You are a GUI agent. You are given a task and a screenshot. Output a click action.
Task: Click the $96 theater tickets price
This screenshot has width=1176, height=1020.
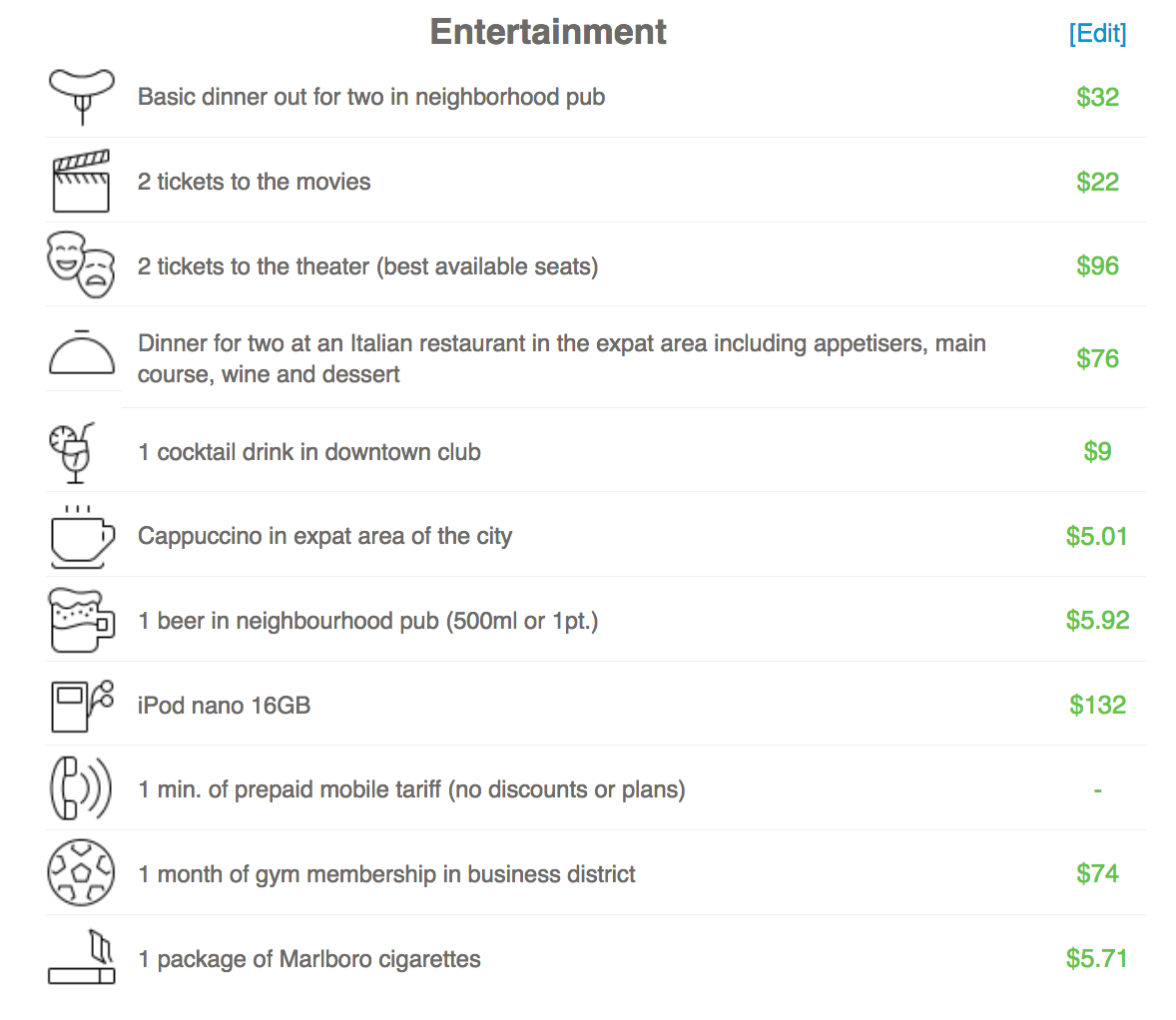(x=1097, y=265)
